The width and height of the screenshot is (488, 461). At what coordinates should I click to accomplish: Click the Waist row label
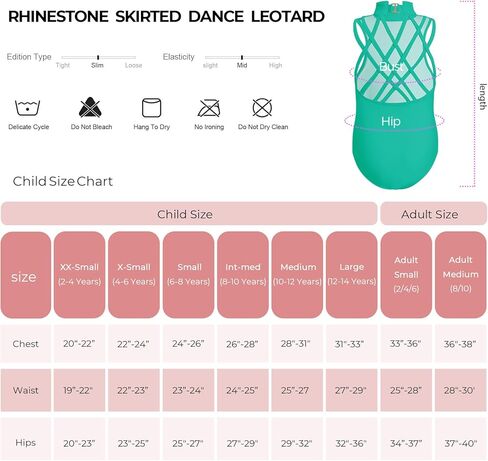pos(26,390)
